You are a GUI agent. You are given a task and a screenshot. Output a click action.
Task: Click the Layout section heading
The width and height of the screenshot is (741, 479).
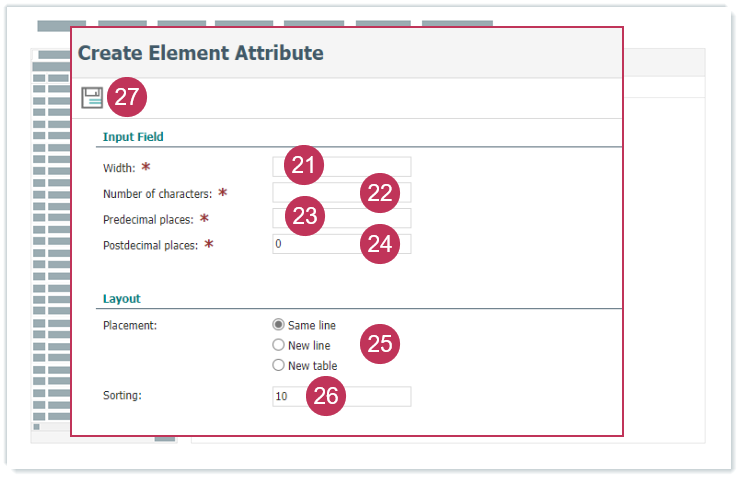point(122,298)
